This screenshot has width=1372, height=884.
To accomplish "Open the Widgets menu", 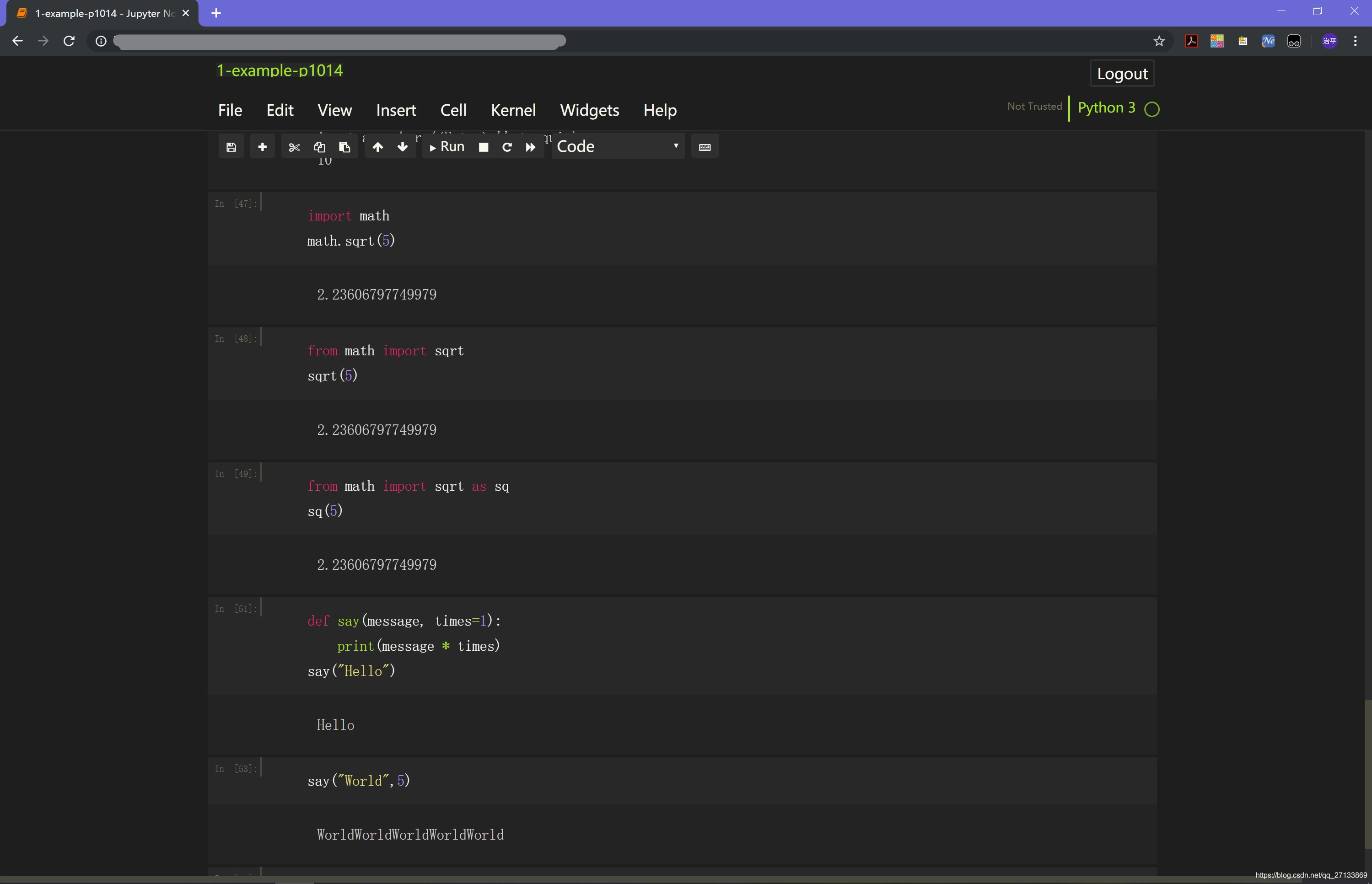I will coord(589,110).
